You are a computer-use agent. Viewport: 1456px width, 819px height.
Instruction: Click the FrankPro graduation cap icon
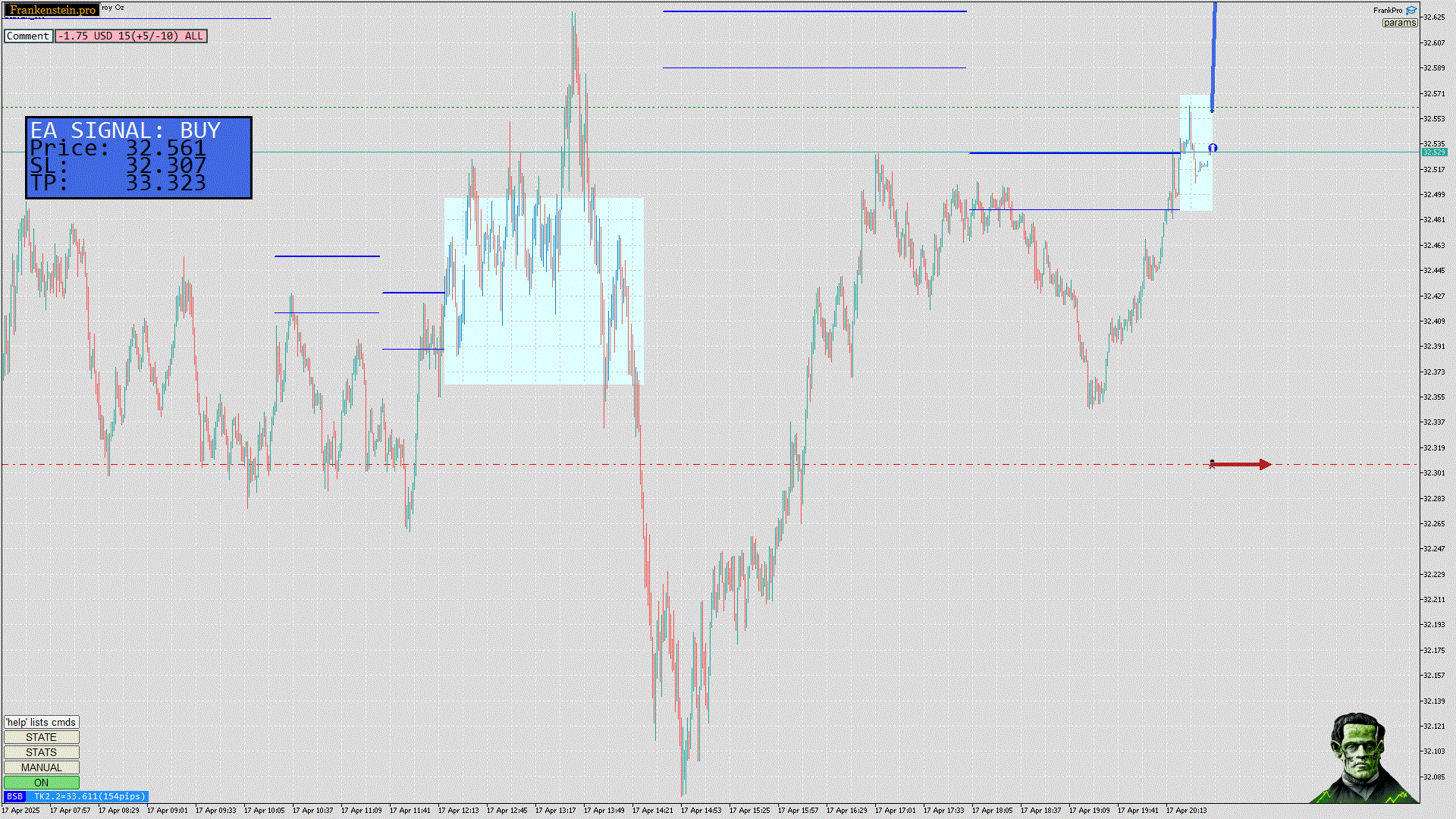(1411, 11)
